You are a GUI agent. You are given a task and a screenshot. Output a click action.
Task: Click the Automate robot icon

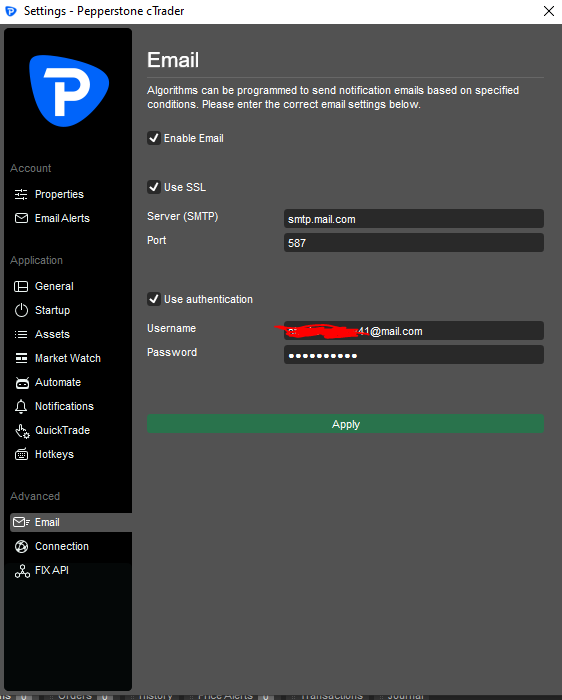pos(22,383)
